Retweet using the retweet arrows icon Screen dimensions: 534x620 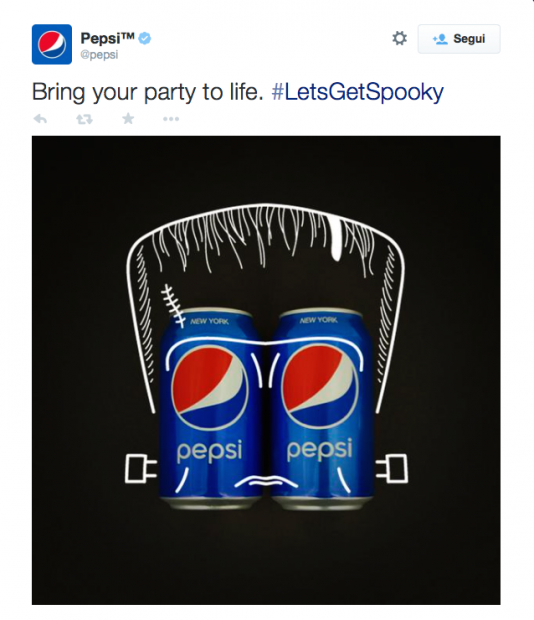point(84,119)
